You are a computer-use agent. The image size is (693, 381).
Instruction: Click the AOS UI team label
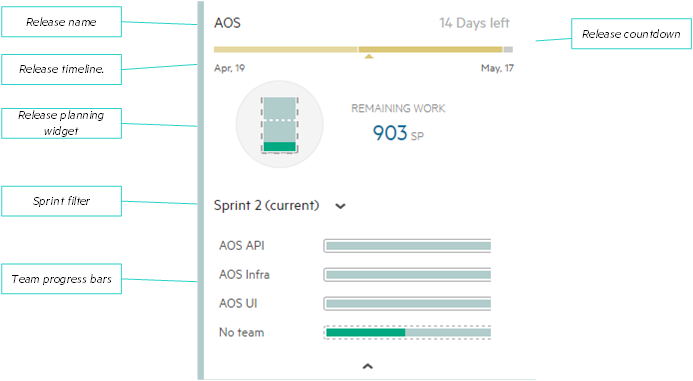click(x=238, y=304)
